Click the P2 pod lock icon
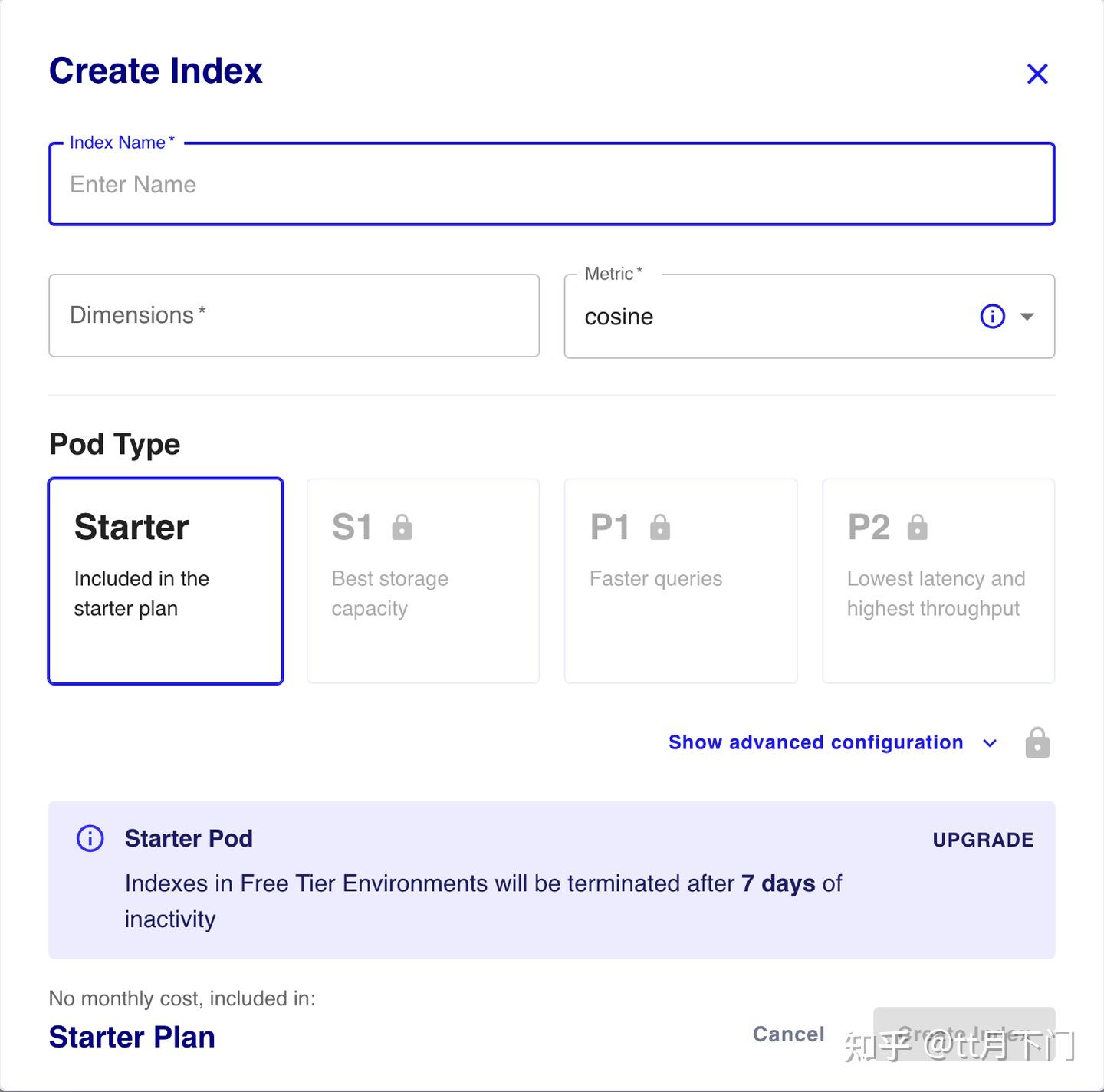The image size is (1104, 1092). point(918,528)
